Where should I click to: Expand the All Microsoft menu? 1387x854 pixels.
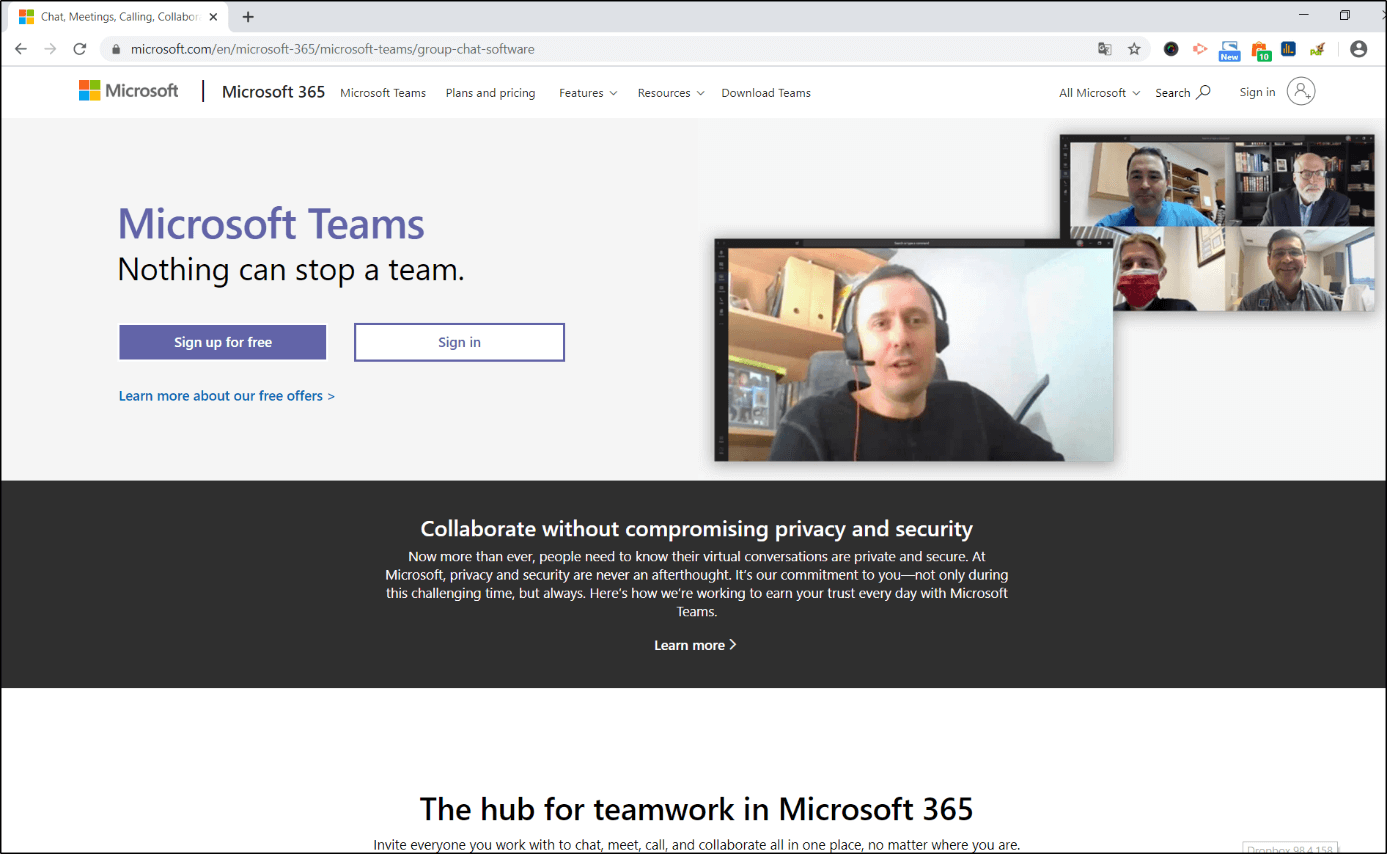coord(1100,93)
